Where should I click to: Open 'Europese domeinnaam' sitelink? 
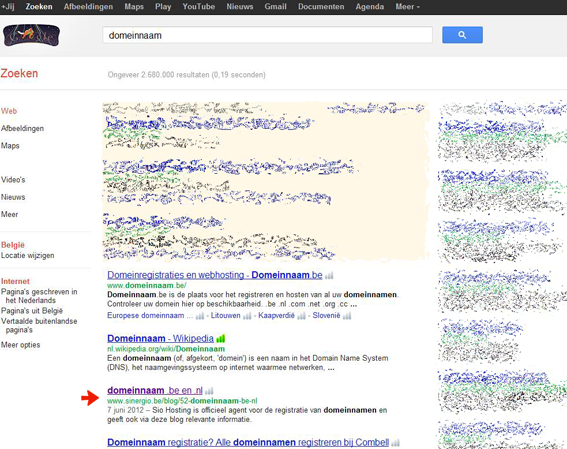tap(146, 316)
